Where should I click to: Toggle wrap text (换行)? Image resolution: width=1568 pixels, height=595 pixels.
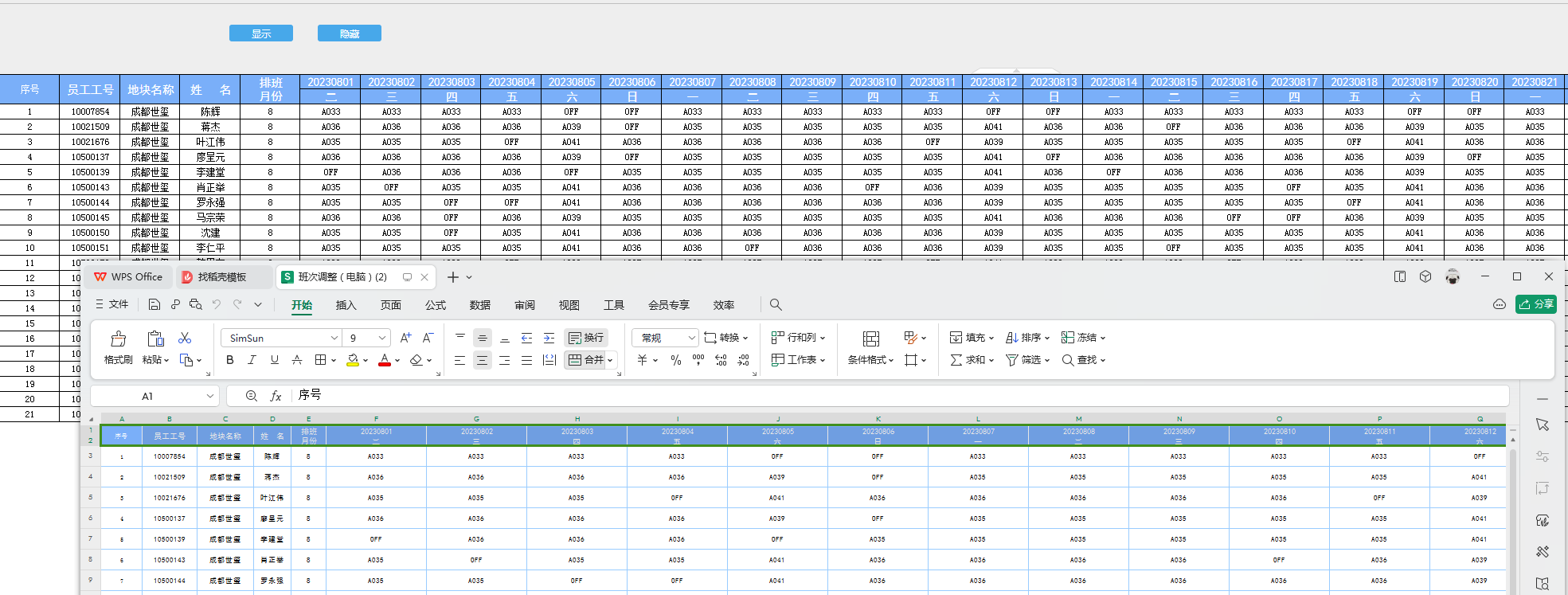click(x=586, y=338)
